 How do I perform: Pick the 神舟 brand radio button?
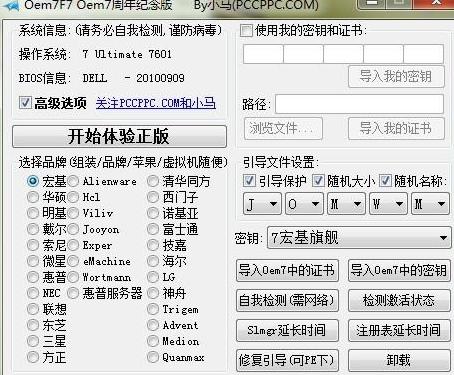click(x=153, y=293)
